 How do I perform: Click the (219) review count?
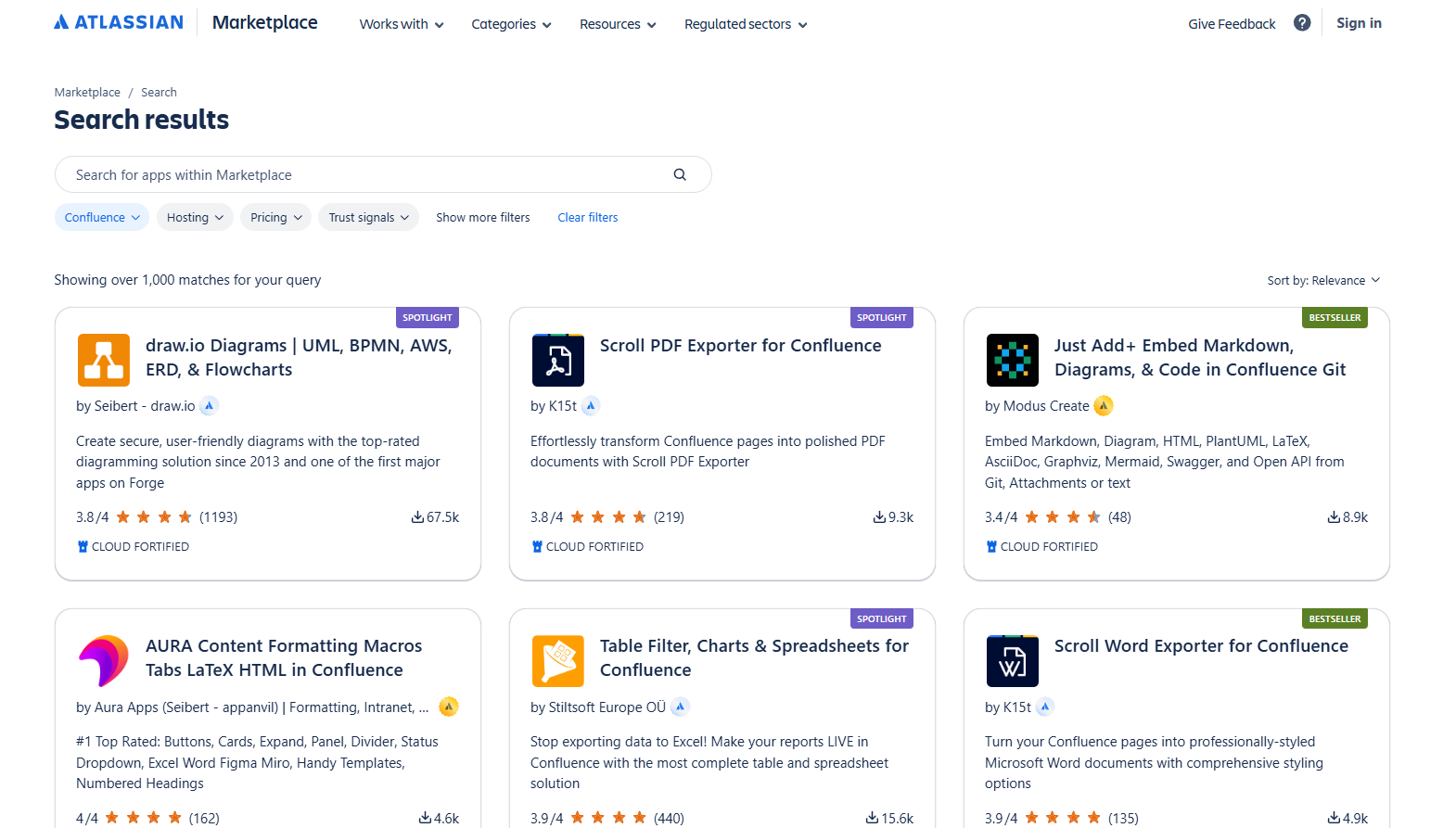tap(669, 517)
